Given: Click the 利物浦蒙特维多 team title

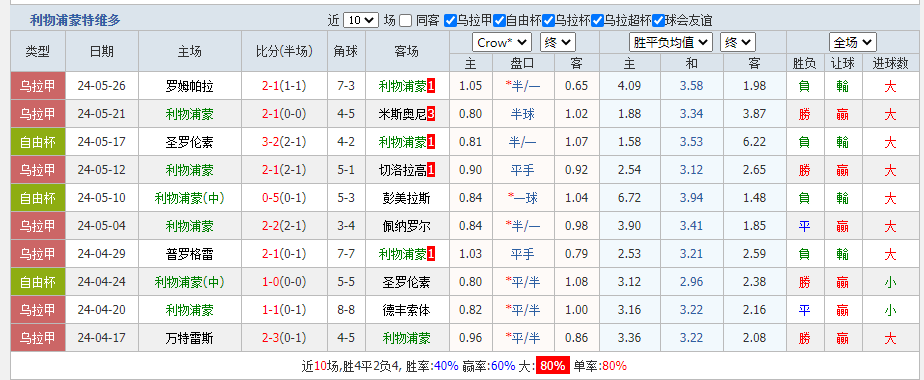Looking at the screenshot, I should (75, 21).
